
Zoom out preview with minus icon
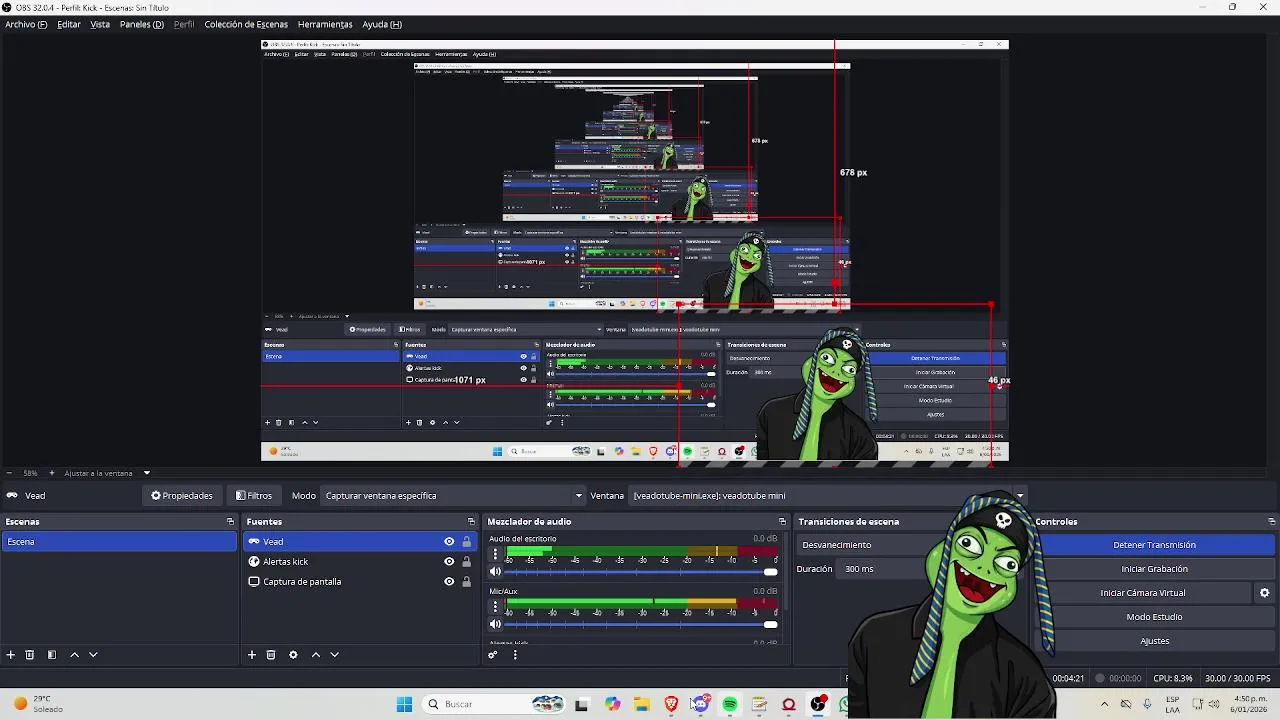click(9, 473)
